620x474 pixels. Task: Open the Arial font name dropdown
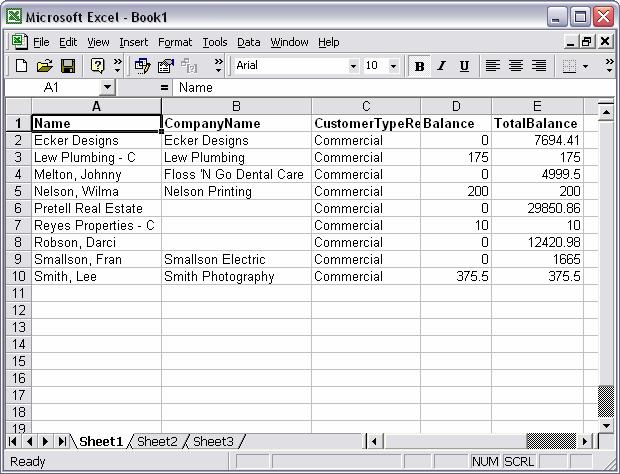[x=353, y=66]
